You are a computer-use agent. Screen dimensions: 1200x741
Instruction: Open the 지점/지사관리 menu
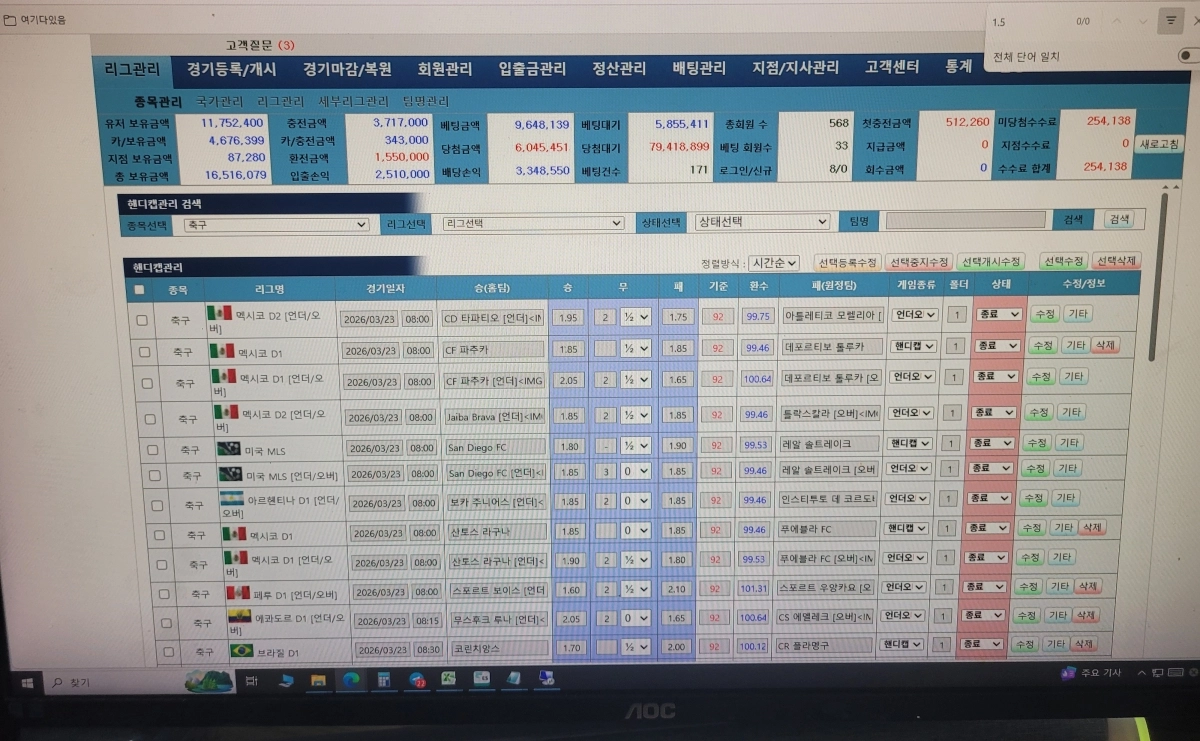pyautogui.click(x=795, y=68)
